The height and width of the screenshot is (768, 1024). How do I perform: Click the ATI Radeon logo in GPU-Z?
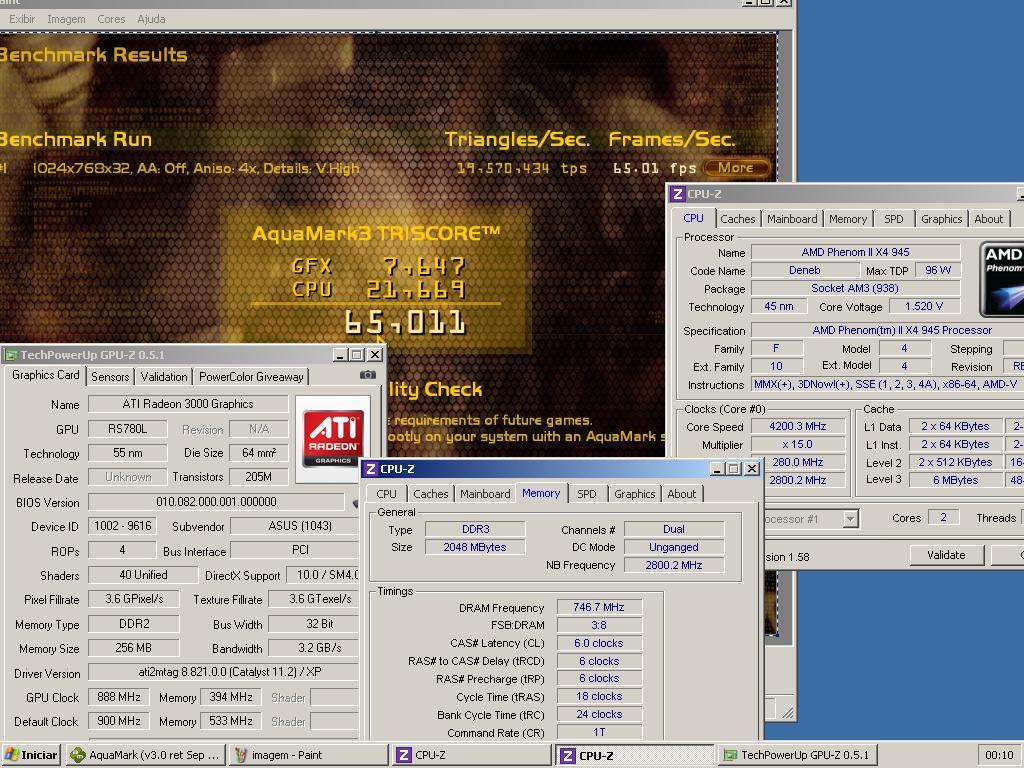pyautogui.click(x=333, y=438)
